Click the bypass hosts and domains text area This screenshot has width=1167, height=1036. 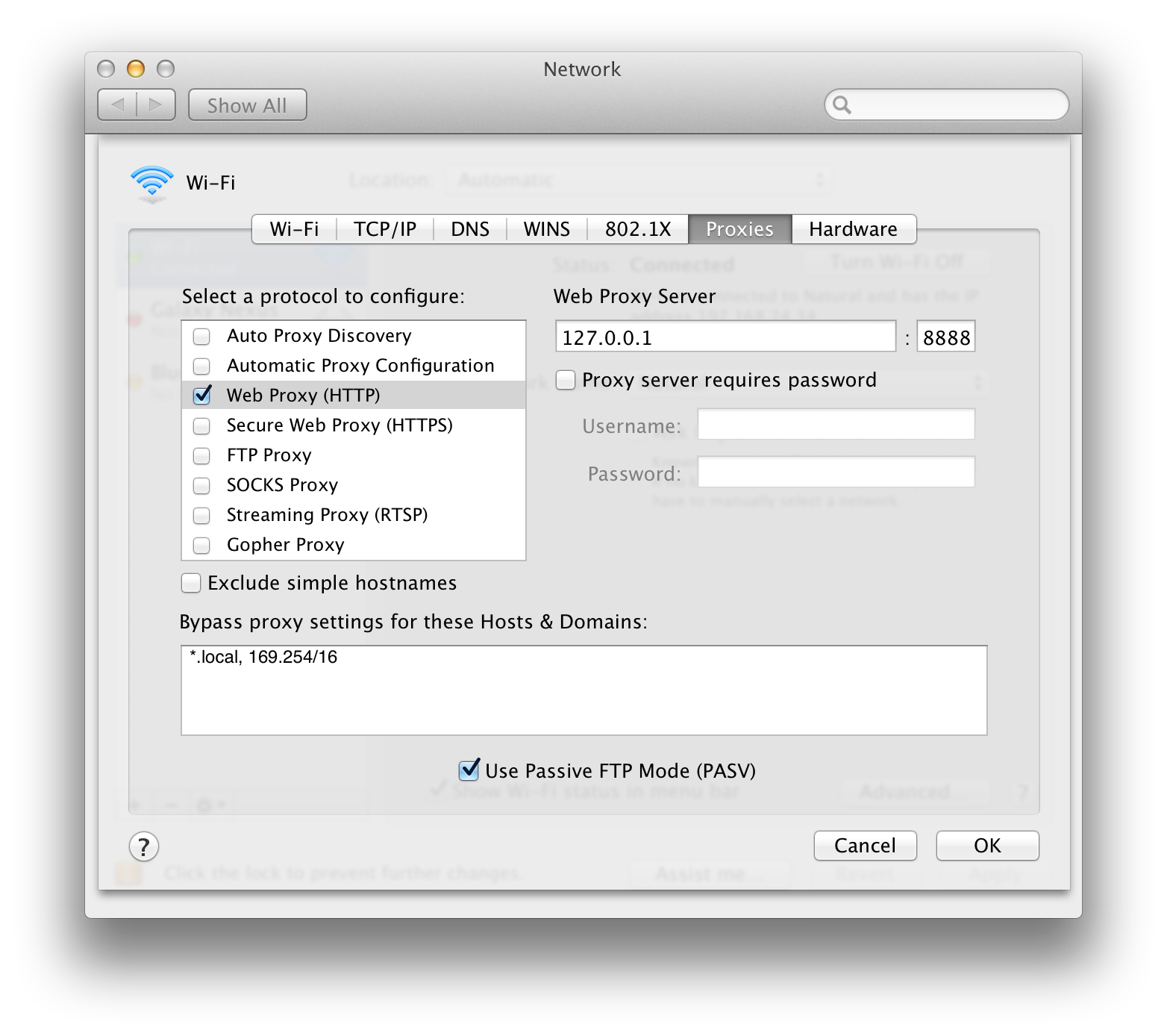tap(584, 690)
